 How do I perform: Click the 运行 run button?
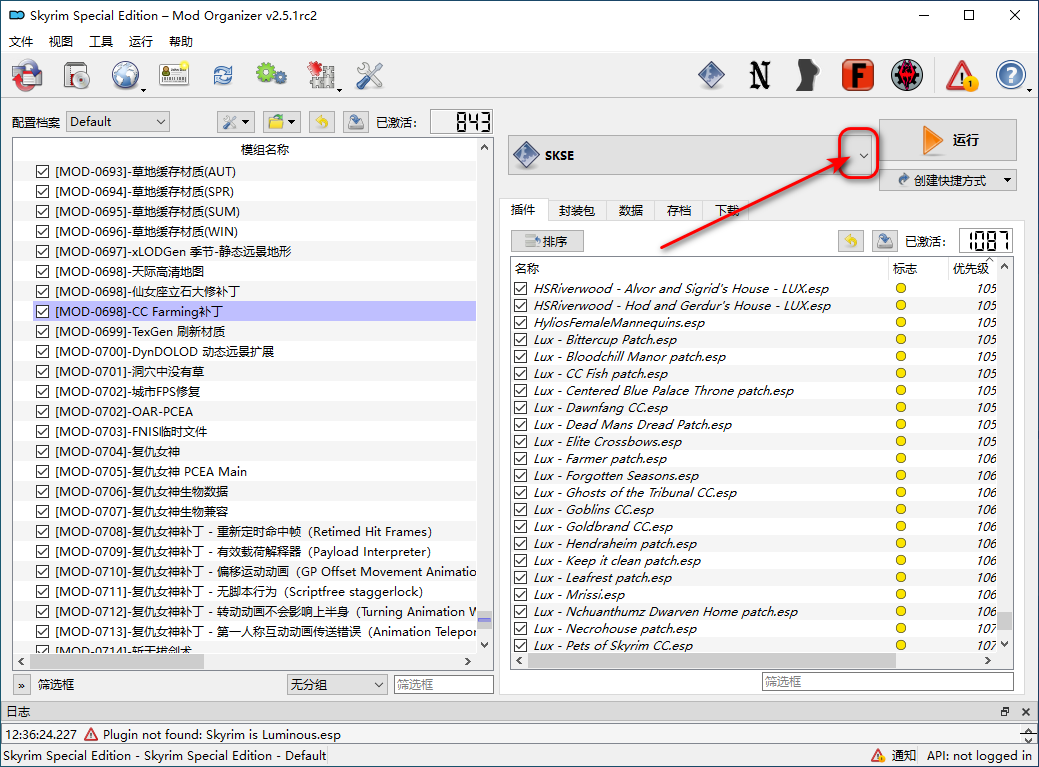click(x=948, y=140)
